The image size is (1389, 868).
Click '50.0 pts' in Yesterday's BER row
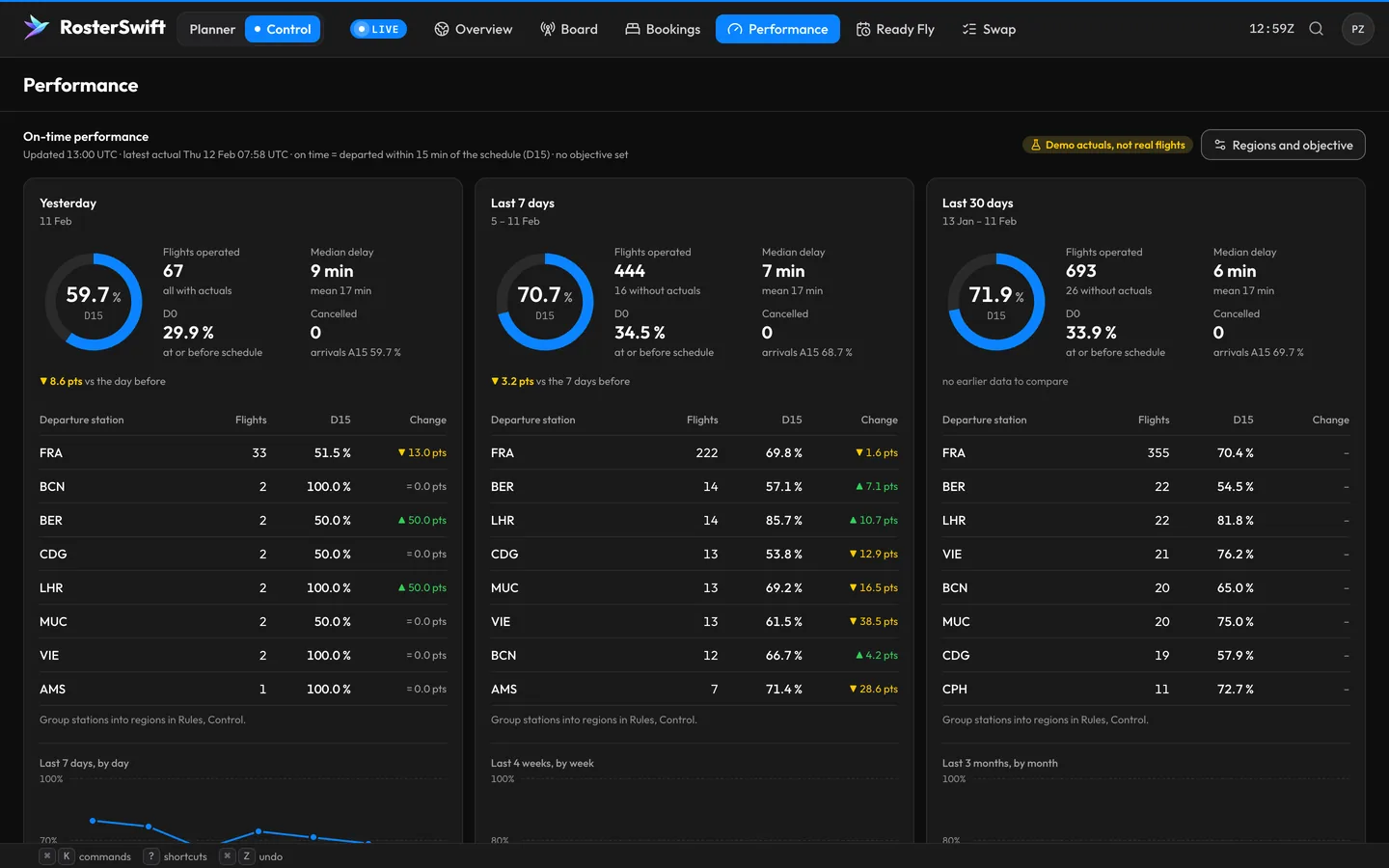422,520
